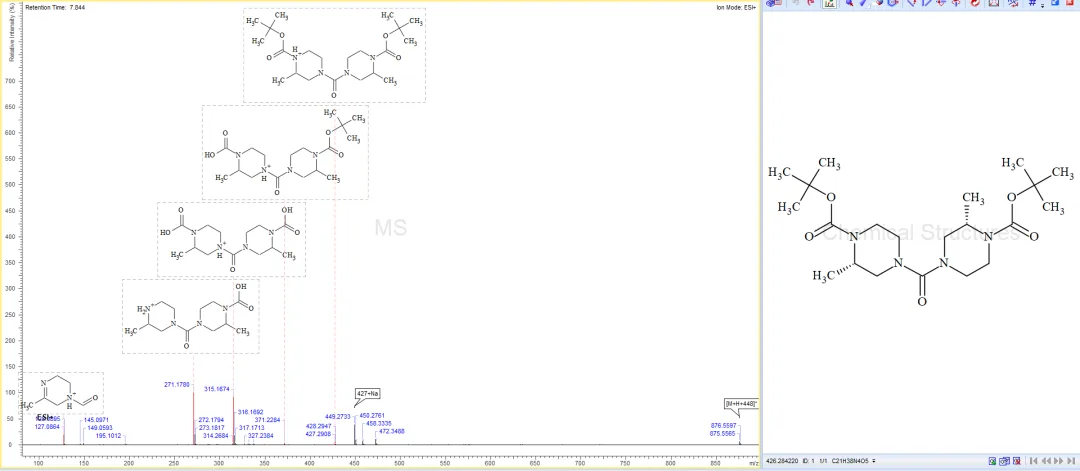Click peak label 875.5565
The image size is (1080, 471).
coord(723,433)
